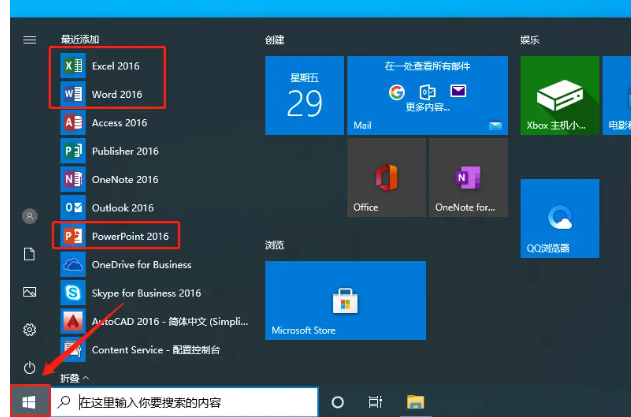Click envelope icon in Mail tile

(458, 91)
